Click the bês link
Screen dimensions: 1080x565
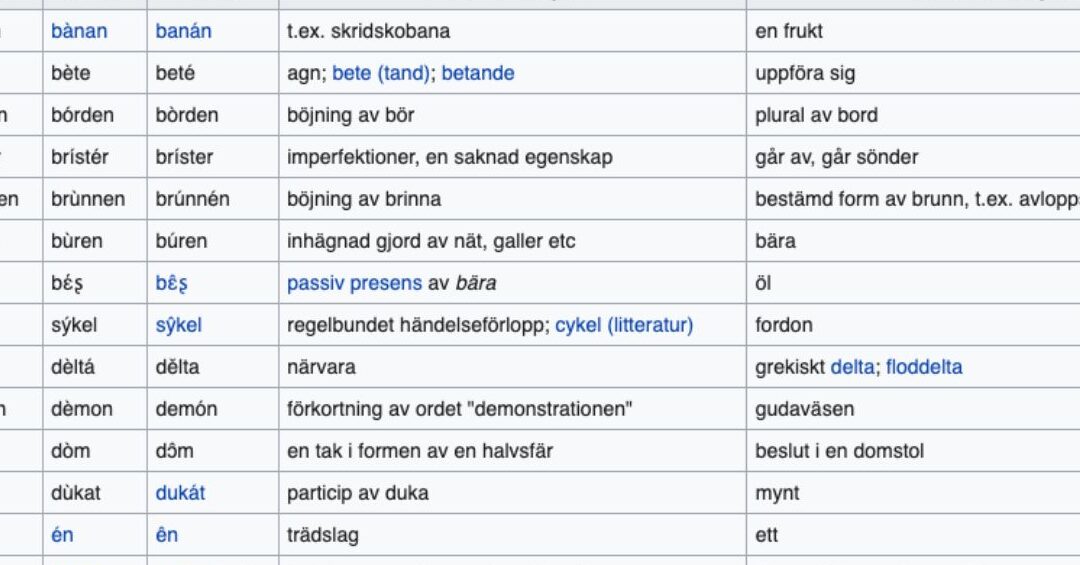click(x=172, y=283)
